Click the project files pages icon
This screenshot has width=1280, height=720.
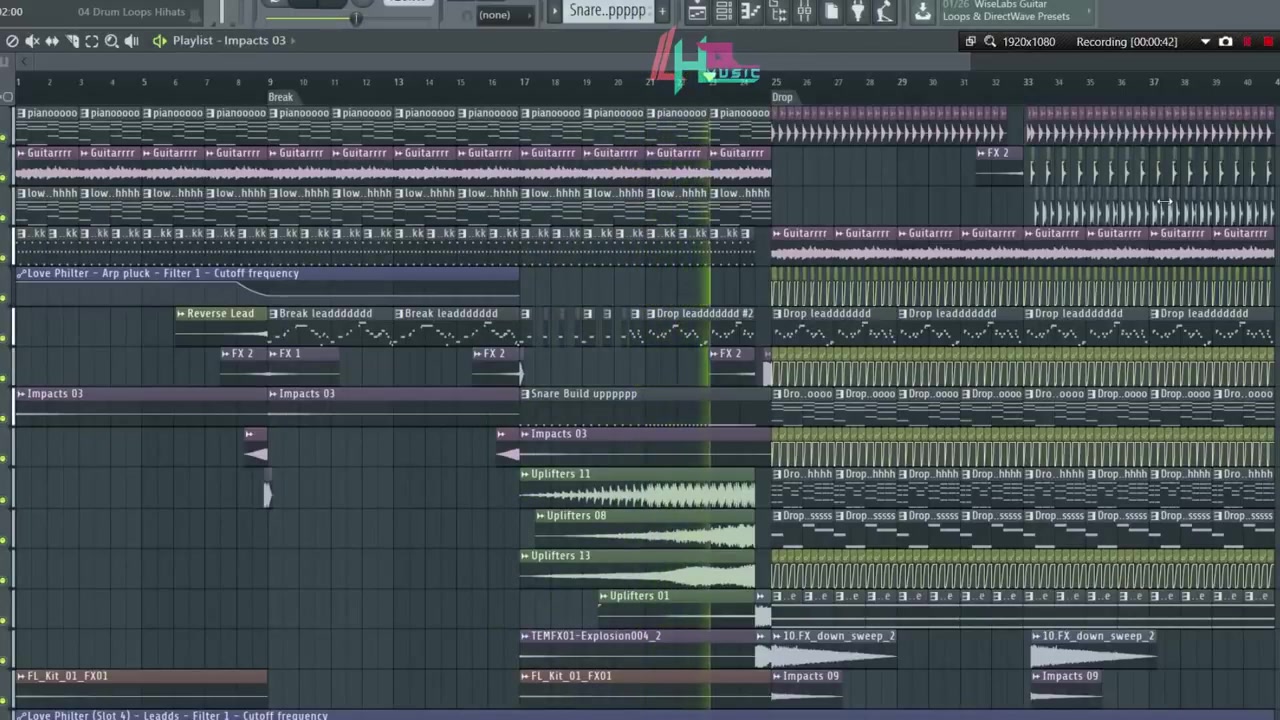pyautogui.click(x=831, y=12)
